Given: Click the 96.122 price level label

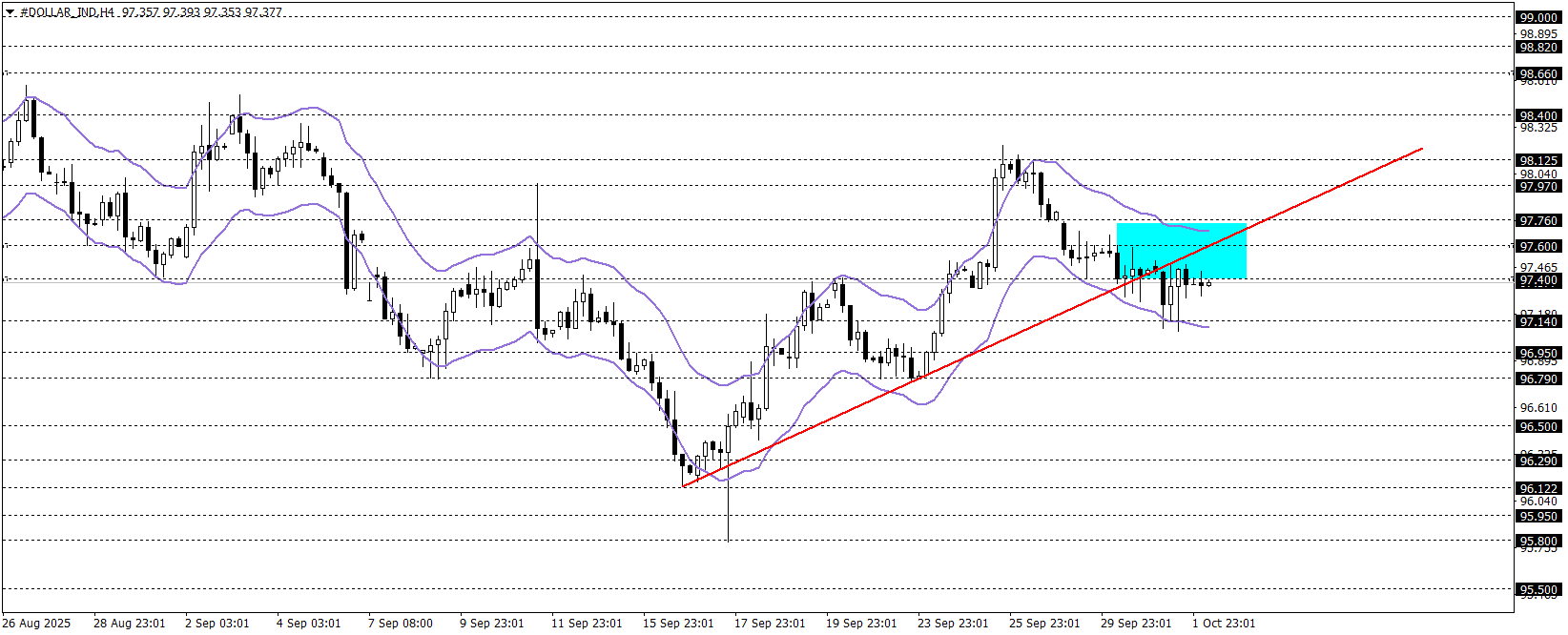Looking at the screenshot, I should (x=1537, y=488).
